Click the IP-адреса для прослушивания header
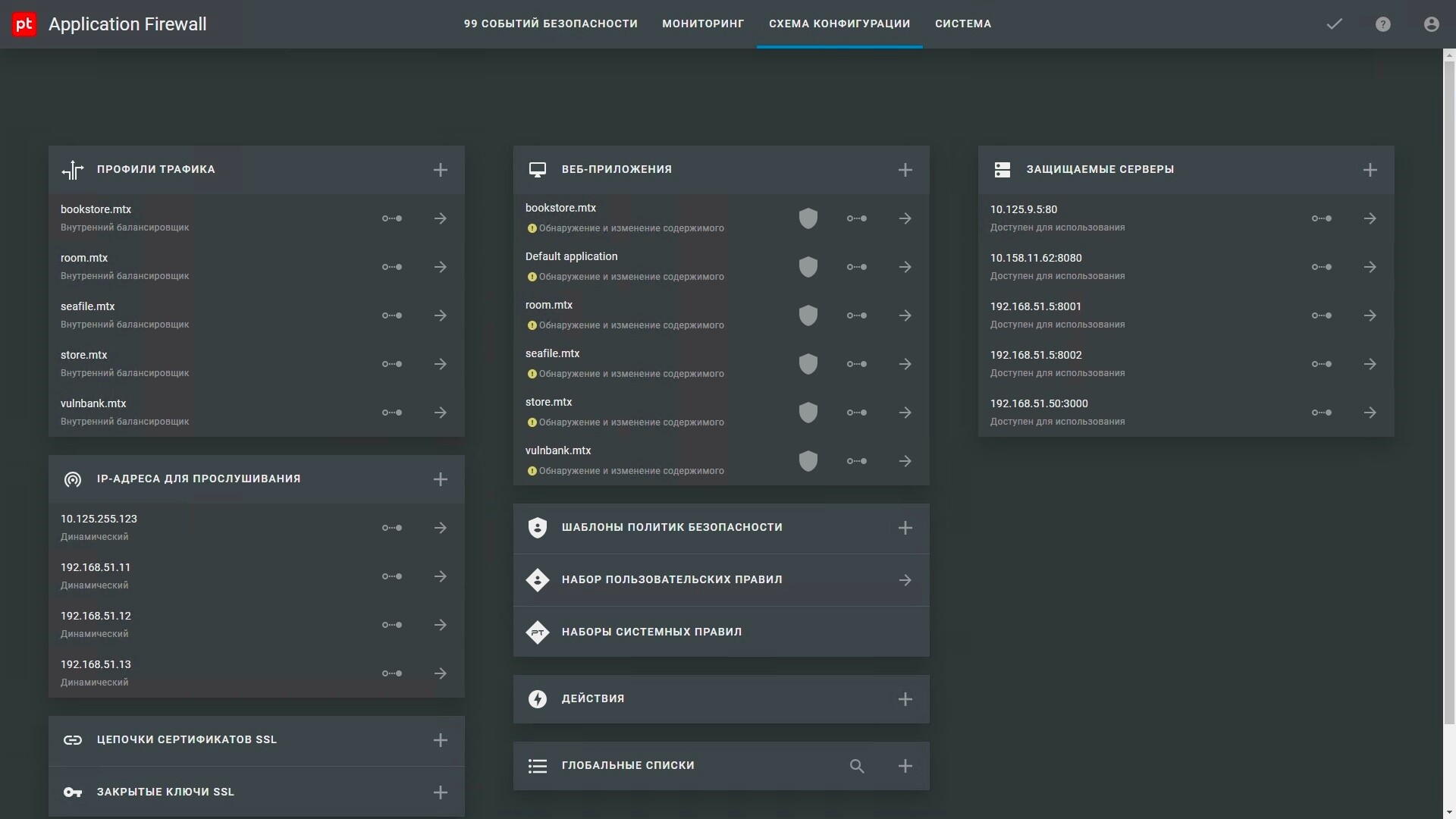Screen dimensions: 1456x819 256,479
